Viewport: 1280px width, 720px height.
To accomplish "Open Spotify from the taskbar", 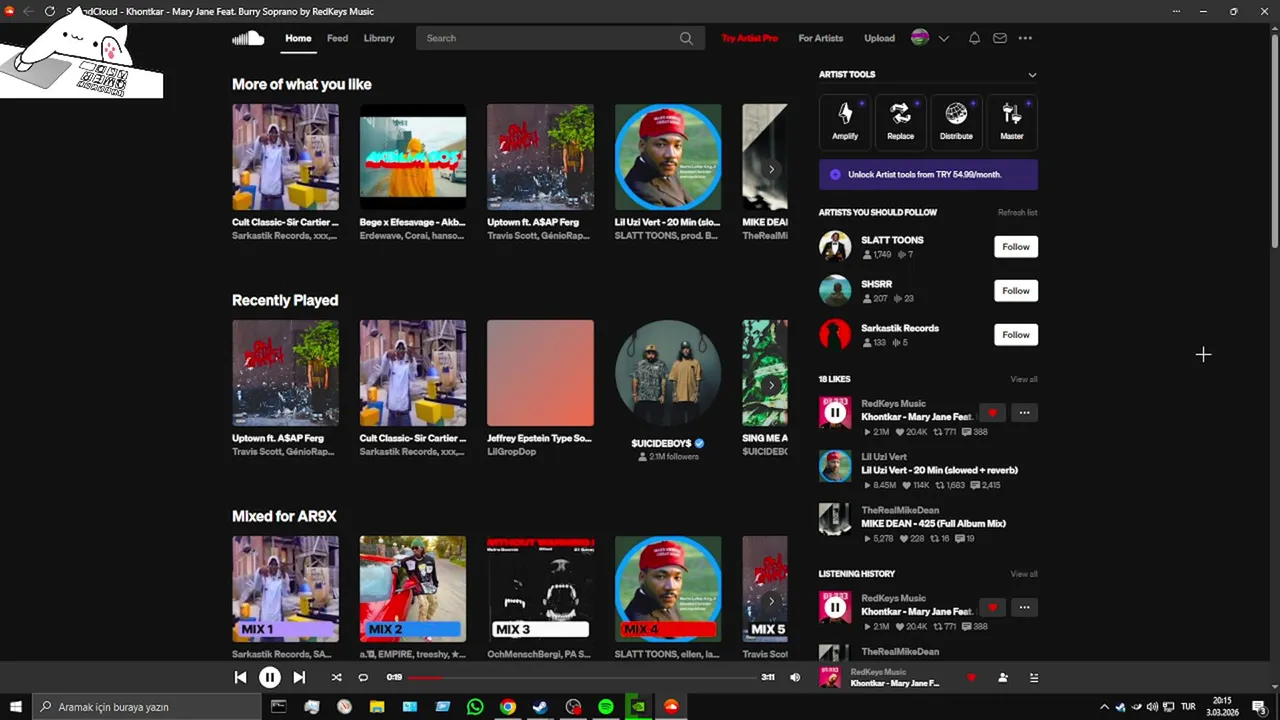I will (606, 707).
